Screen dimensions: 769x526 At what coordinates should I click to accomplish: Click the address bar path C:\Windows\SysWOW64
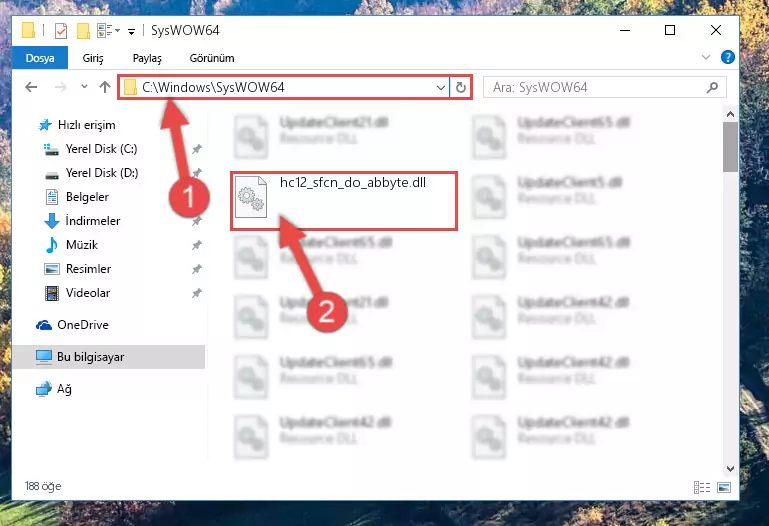(x=213, y=87)
